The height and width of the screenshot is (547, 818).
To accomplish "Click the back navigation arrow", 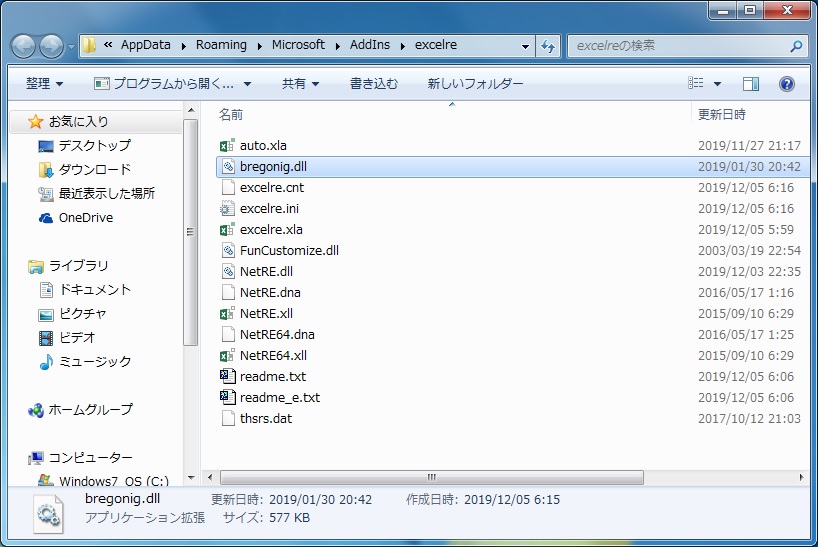I will click(24, 46).
